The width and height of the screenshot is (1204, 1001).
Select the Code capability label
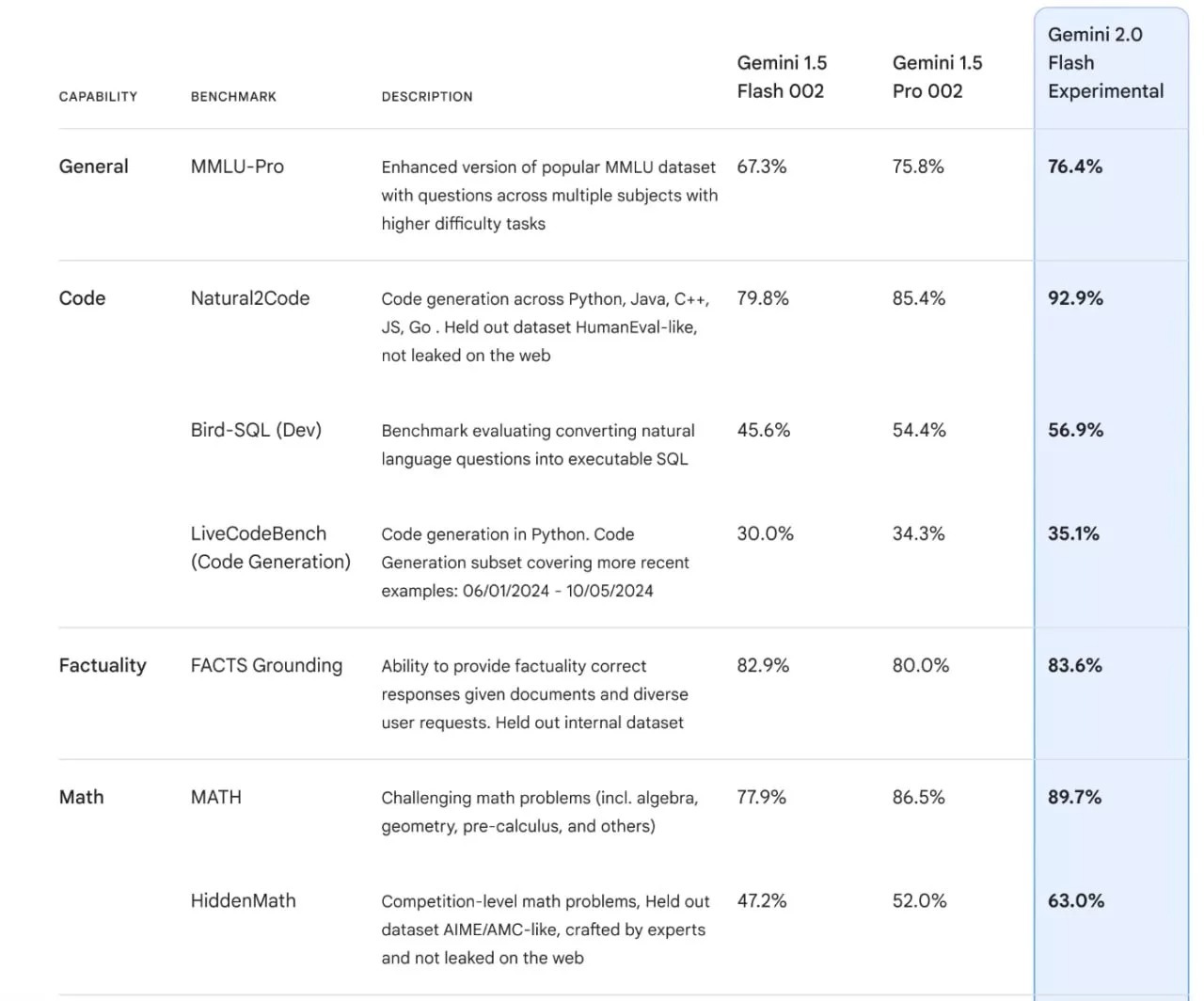tap(82, 298)
